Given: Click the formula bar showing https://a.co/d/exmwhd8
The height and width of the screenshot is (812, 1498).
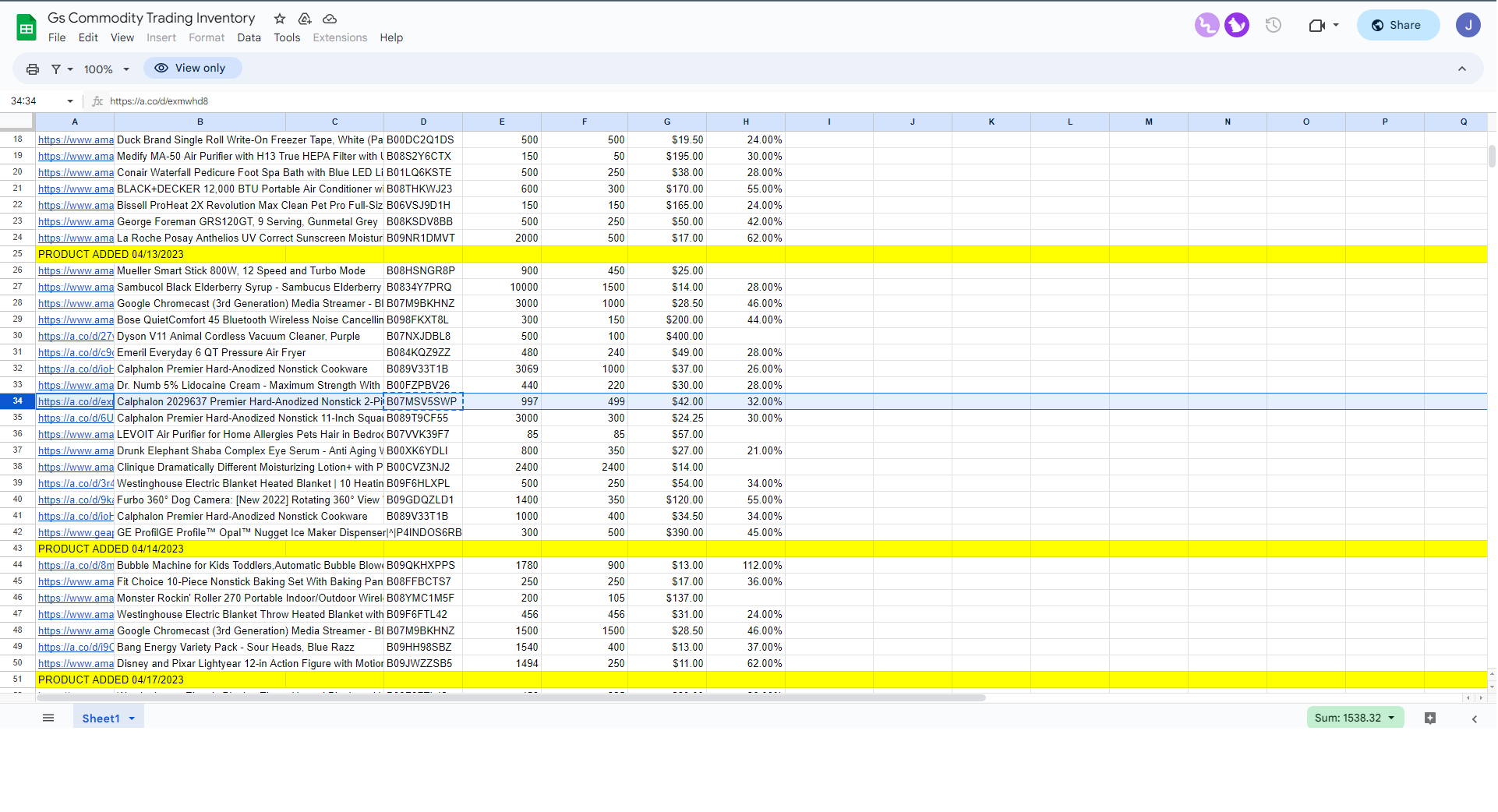Looking at the screenshot, I should [795, 101].
